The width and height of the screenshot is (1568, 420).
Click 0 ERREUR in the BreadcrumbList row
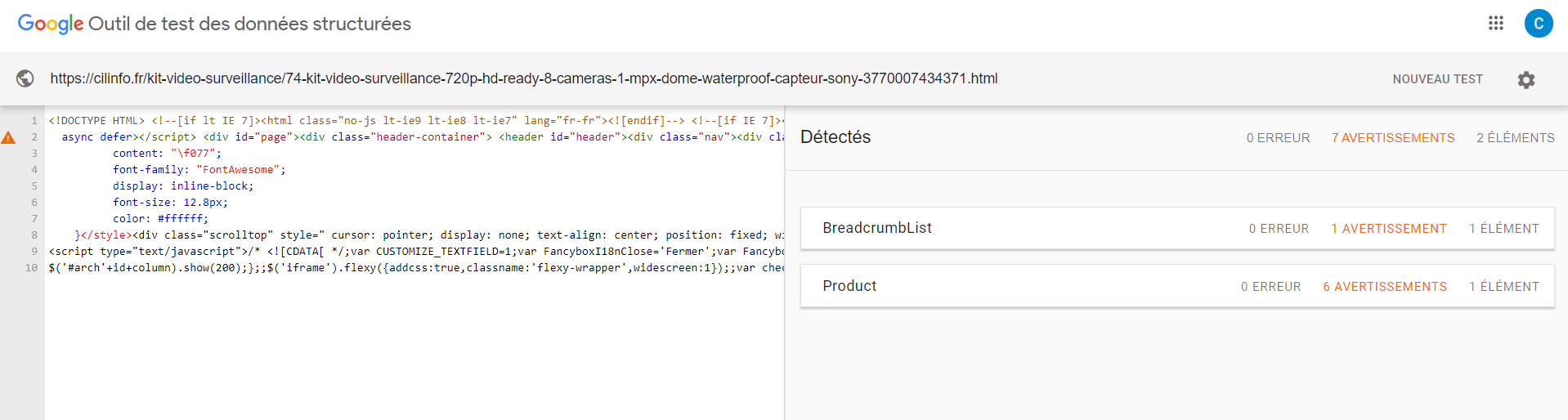[x=1279, y=229]
